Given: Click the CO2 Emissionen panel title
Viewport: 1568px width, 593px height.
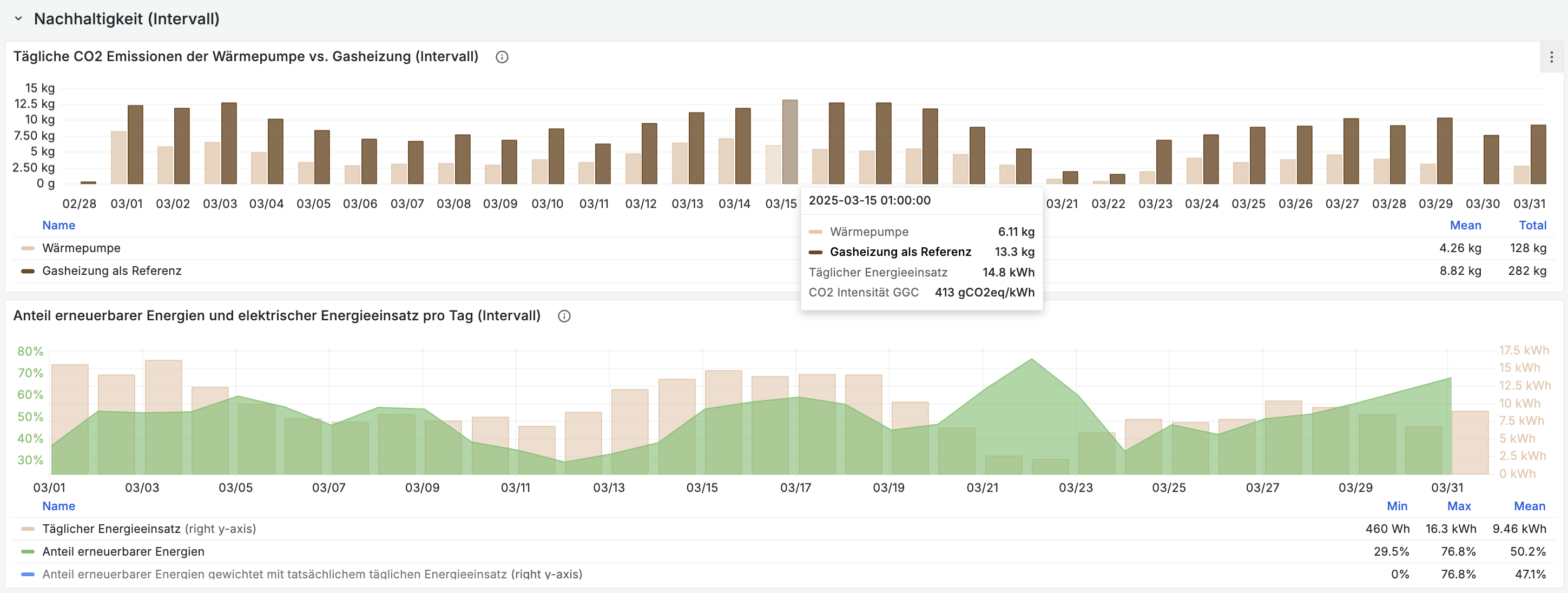Looking at the screenshot, I should pos(245,57).
